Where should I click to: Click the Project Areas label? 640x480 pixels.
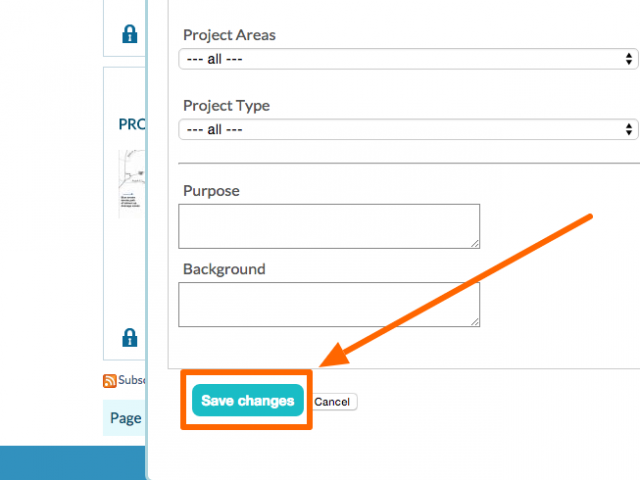tap(229, 35)
